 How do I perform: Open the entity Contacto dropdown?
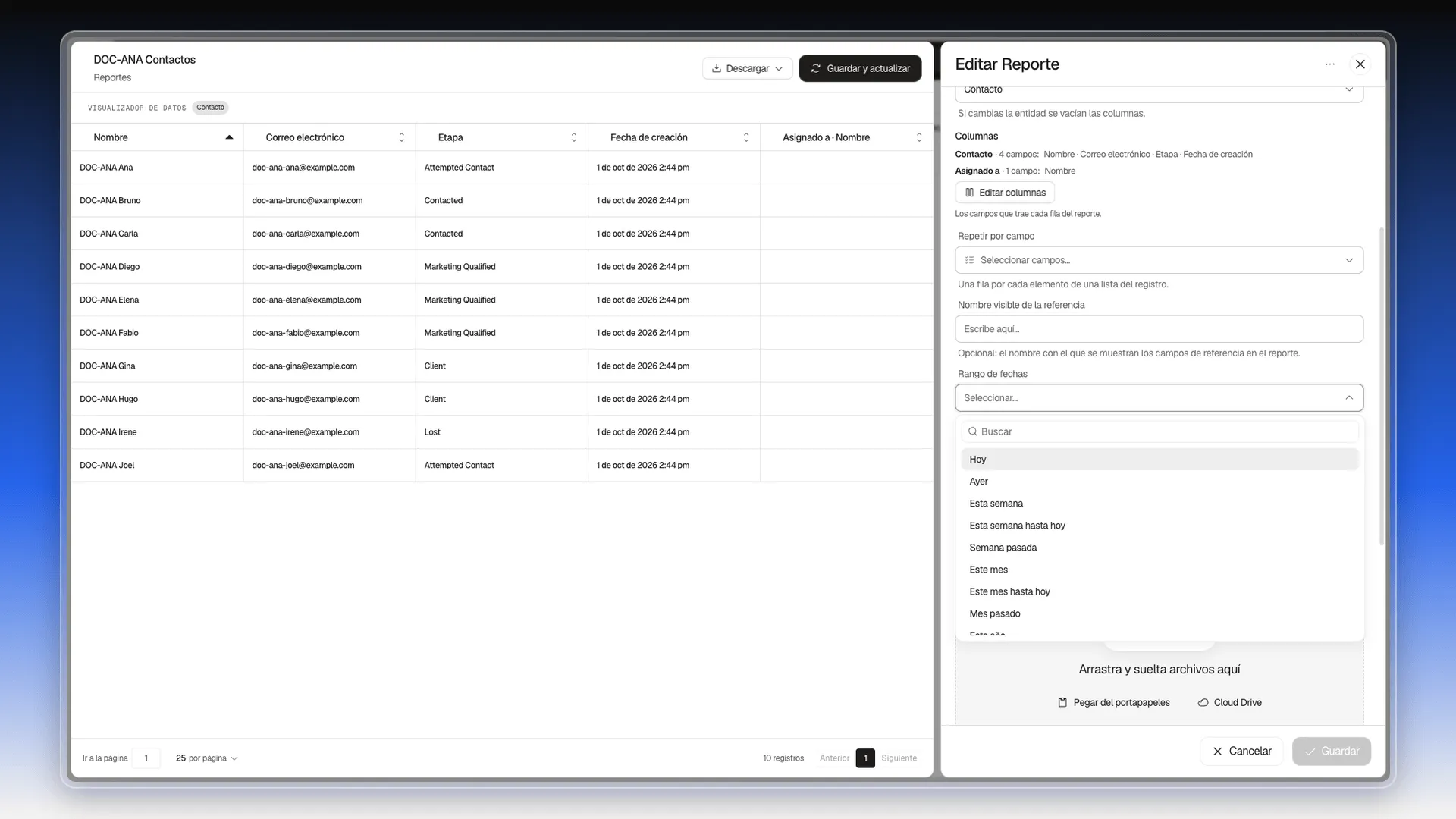pos(1159,92)
